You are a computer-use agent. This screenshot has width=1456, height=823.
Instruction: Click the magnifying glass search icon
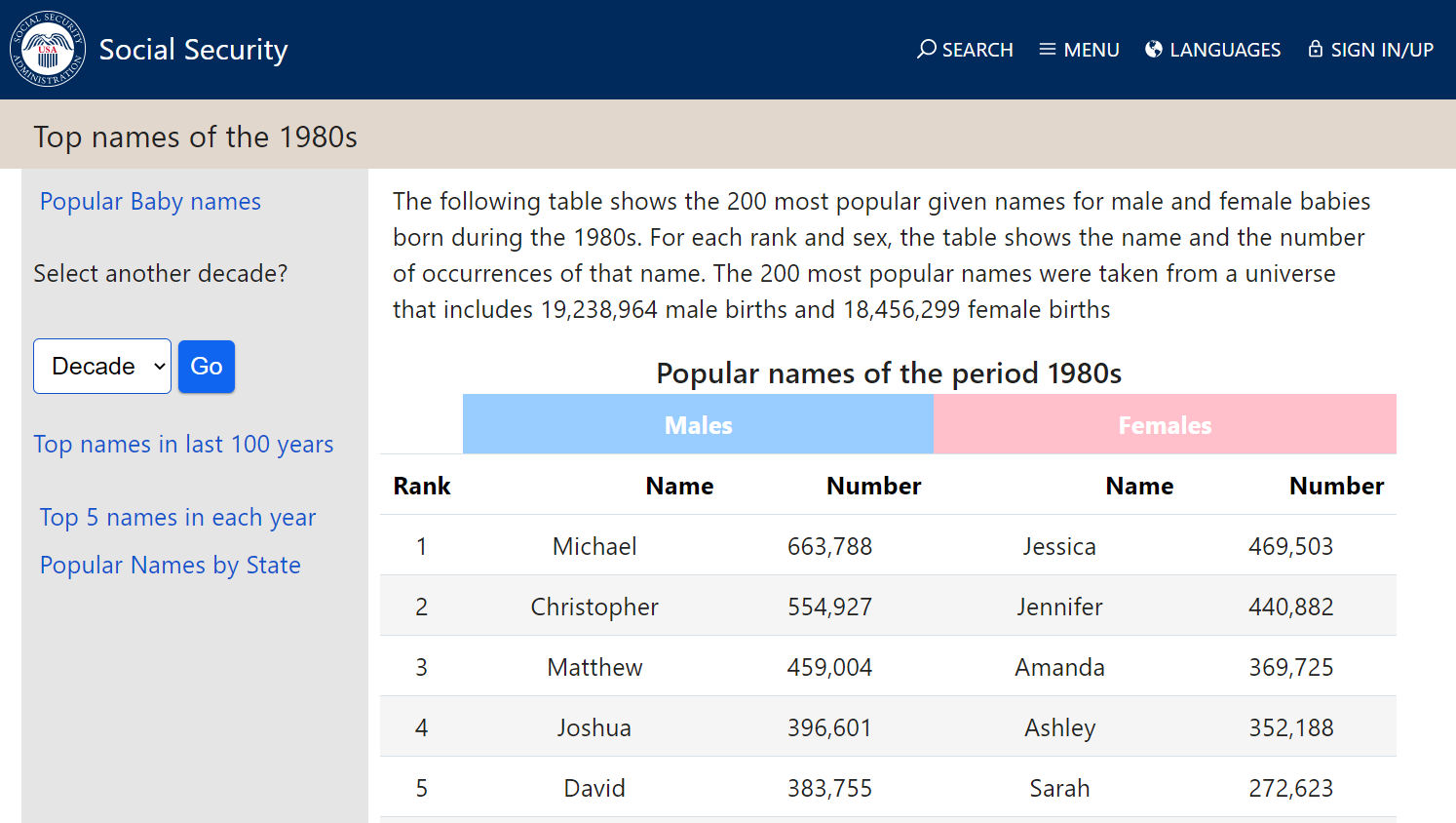coord(926,49)
